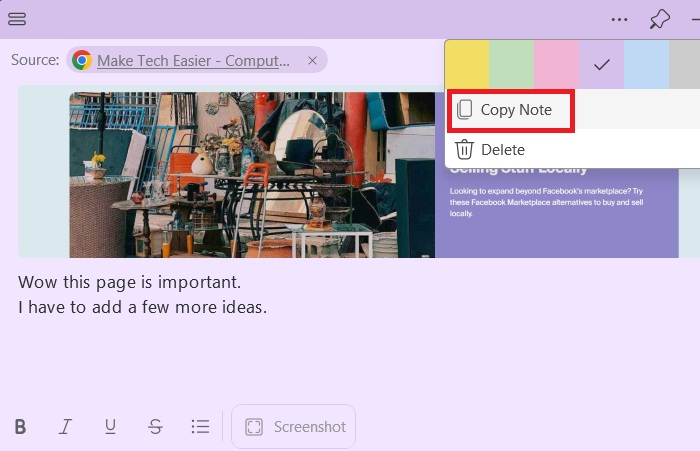The height and width of the screenshot is (451, 700).
Task: Select the green note color
Action: coord(512,64)
